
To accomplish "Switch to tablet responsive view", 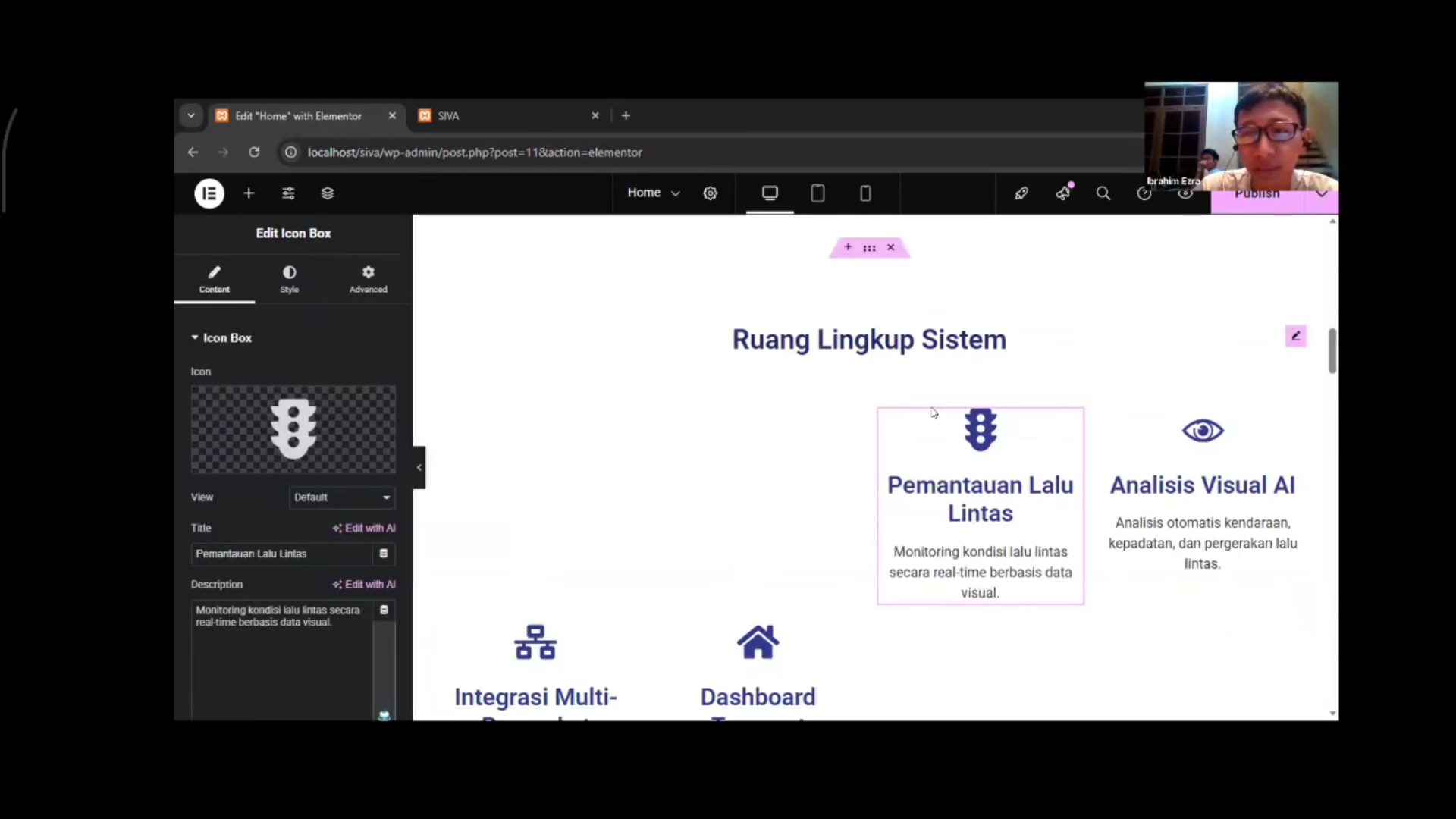I will point(817,193).
